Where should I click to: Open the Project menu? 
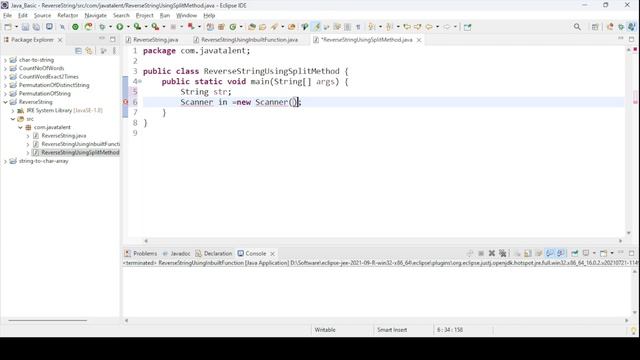pos(144,16)
